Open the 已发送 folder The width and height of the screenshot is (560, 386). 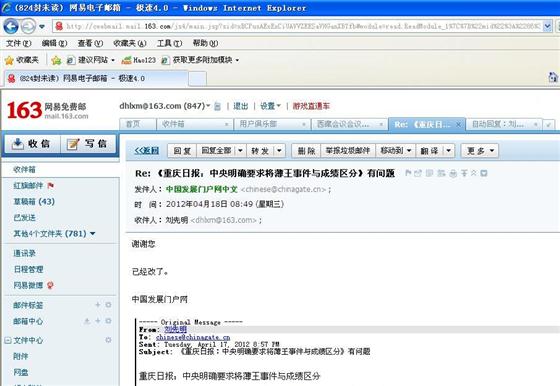(24, 217)
